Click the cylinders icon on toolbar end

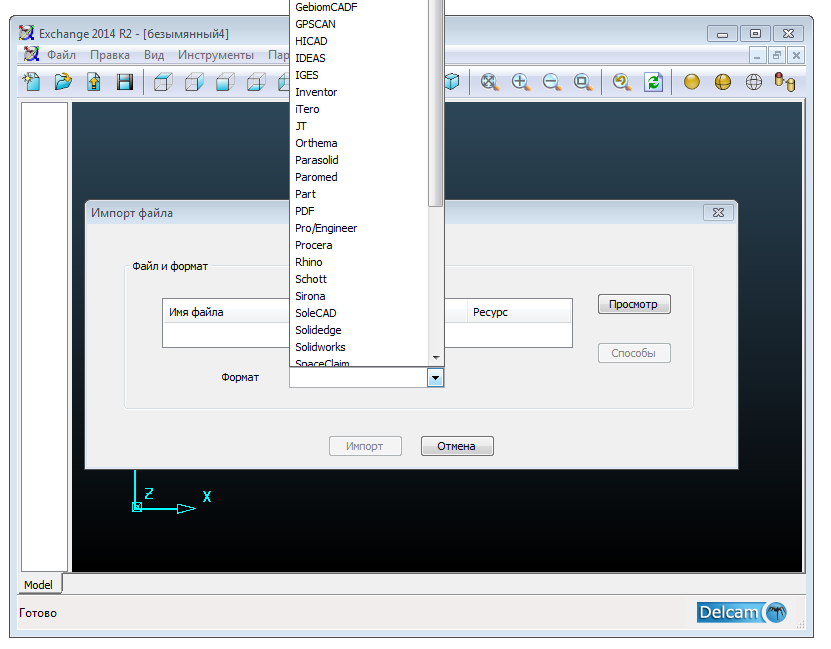[785, 82]
